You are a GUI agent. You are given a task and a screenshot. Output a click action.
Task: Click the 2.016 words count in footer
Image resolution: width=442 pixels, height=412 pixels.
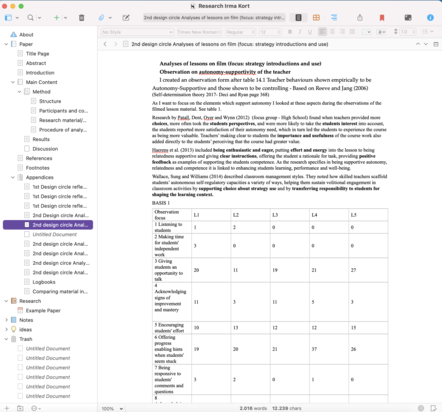pos(253,408)
